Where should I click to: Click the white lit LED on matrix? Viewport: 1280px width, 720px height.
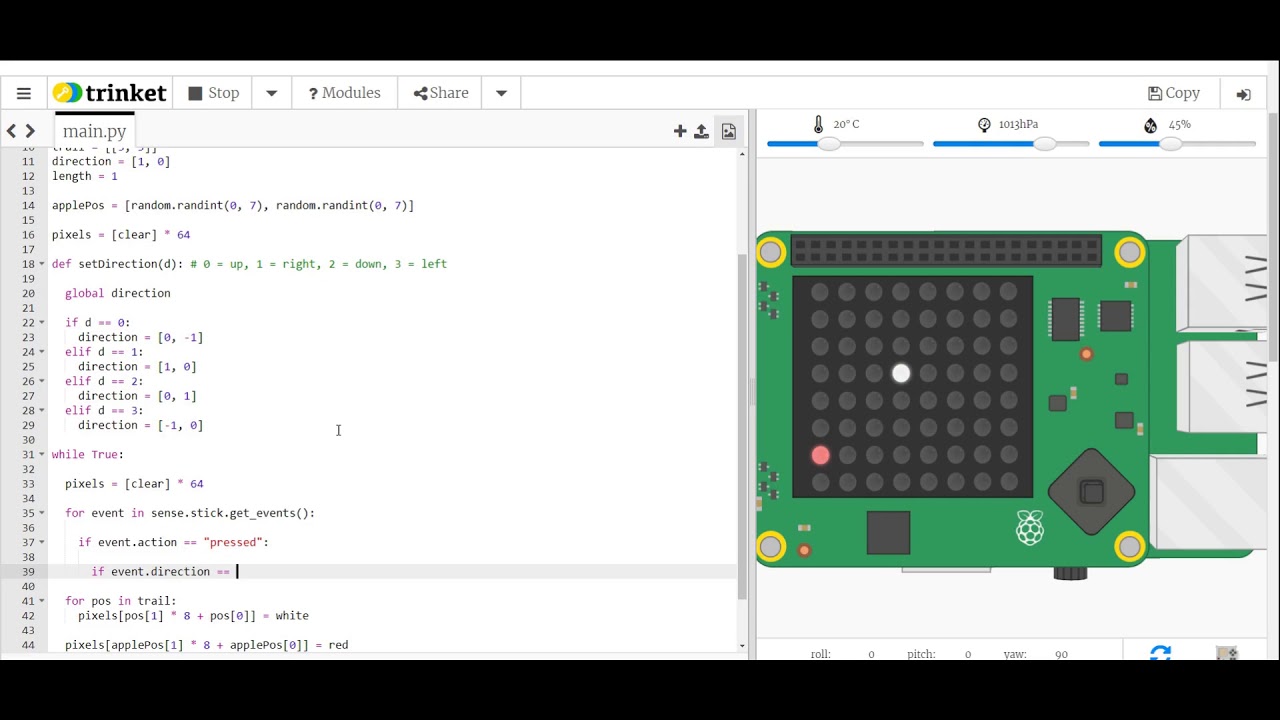[901, 373]
